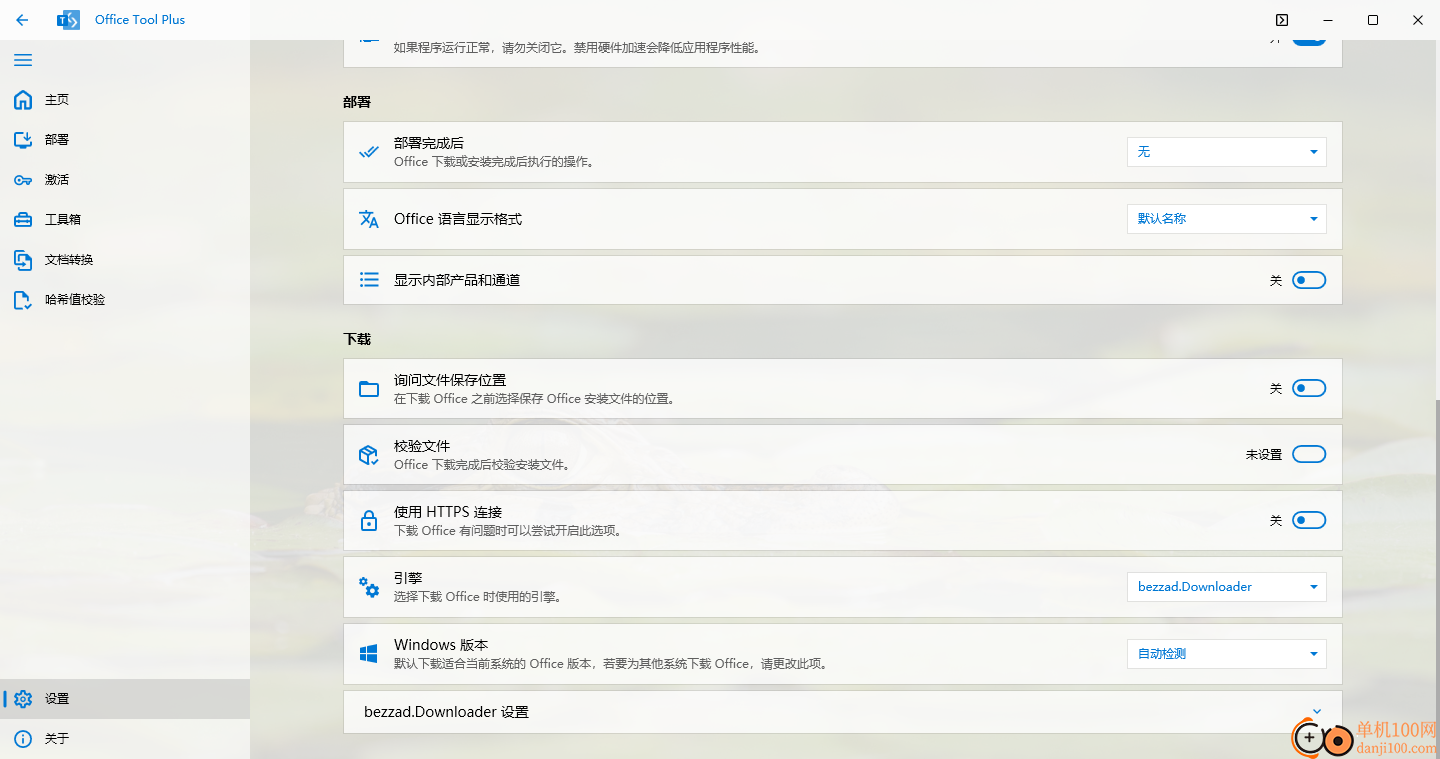Open the command window icon in title bar
This screenshot has height=759, width=1440.
click(1282, 20)
